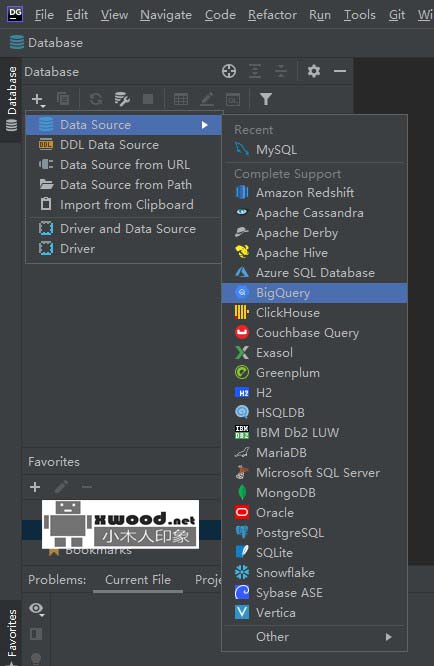This screenshot has height=666, width=434.
Task: Choose Amazon Redshift data source
Action: point(314,192)
